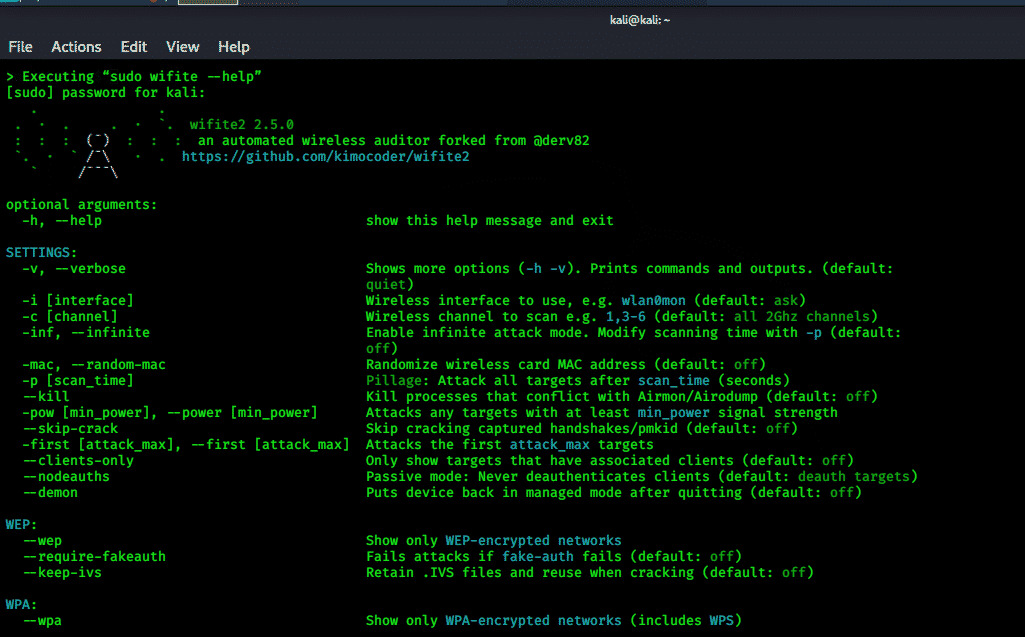Click the '--wpa' option flag
The width and height of the screenshot is (1025, 637).
pos(42,621)
